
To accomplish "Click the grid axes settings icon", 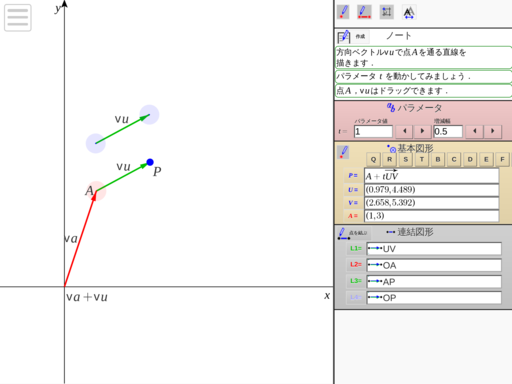I will click(x=387, y=12).
